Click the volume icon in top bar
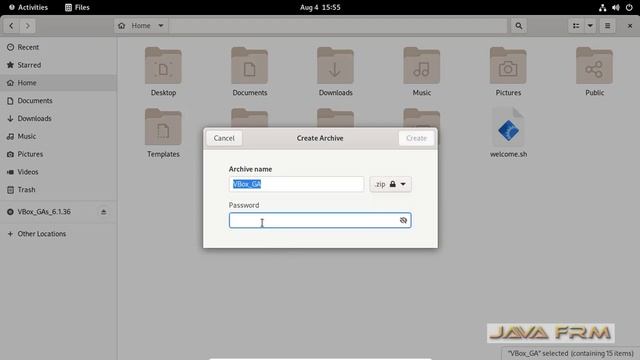Viewport: 640px width, 360px height. (616, 7)
